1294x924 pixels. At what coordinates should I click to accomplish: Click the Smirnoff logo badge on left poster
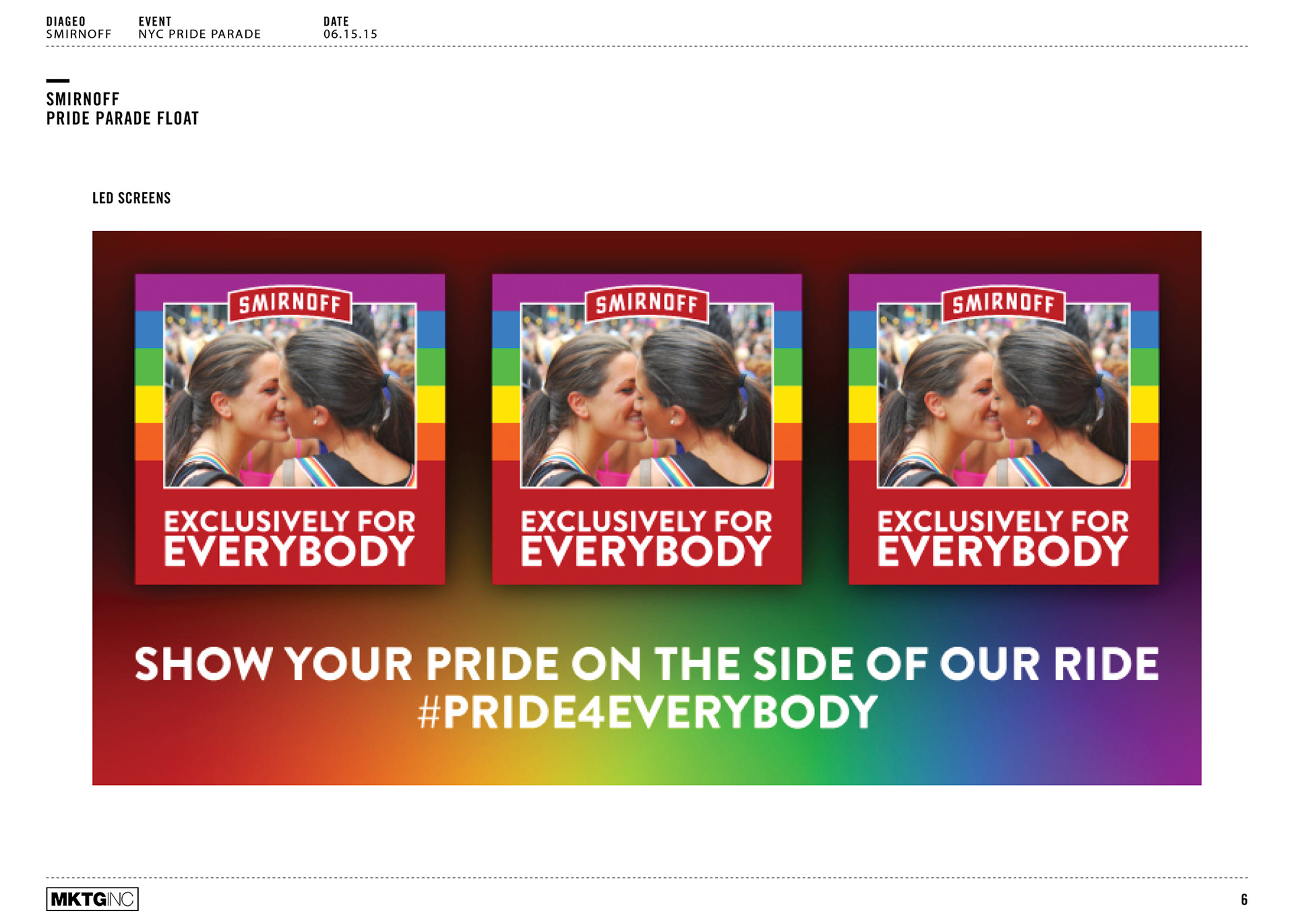pyautogui.click(x=290, y=305)
